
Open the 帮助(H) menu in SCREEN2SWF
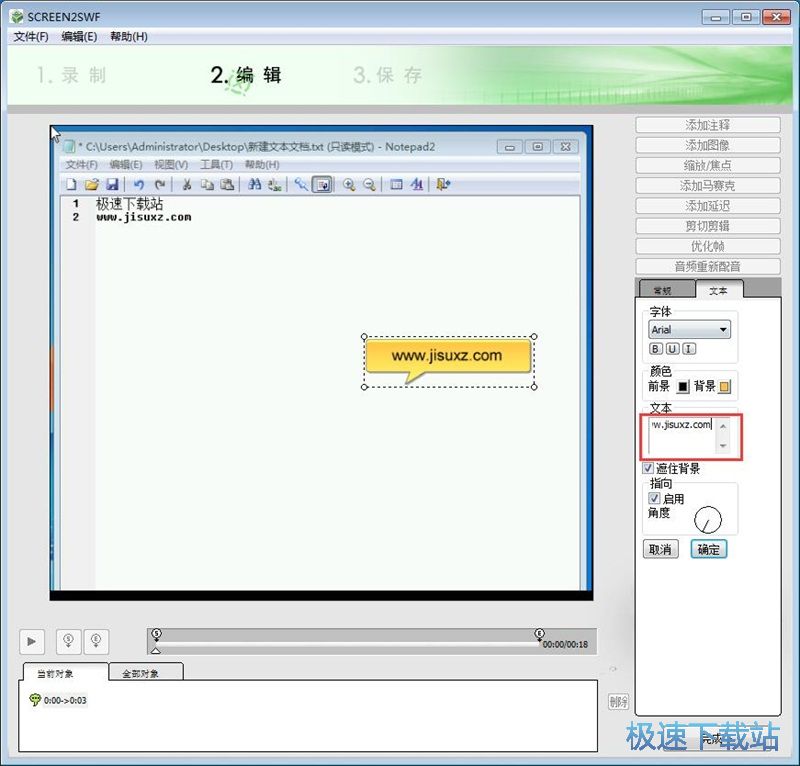129,37
